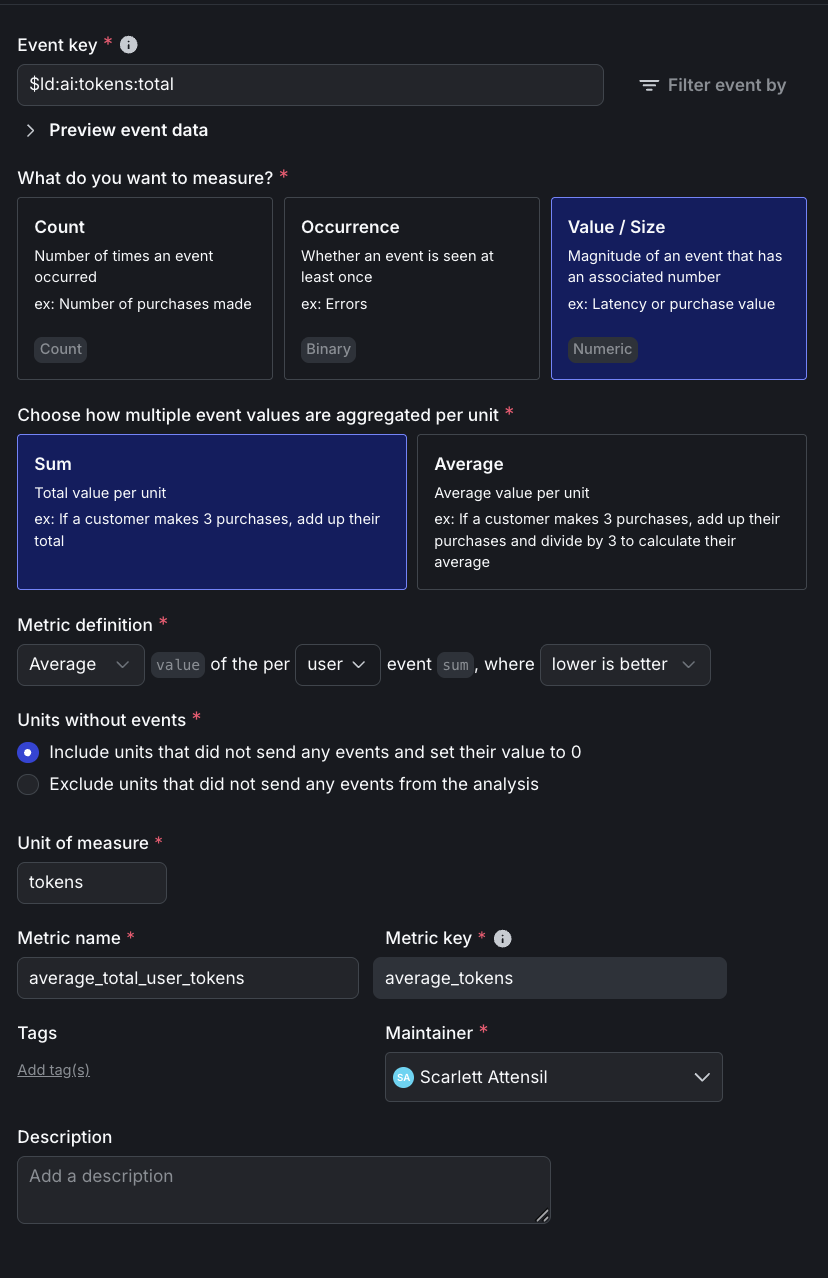Open the Maintainer dropdown
Screen dimensions: 828x1278
tap(553, 1077)
